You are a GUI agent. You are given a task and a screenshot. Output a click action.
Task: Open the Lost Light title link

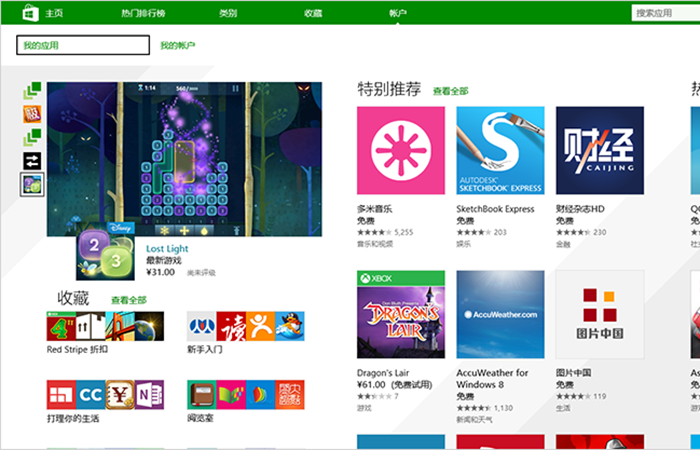pos(167,249)
